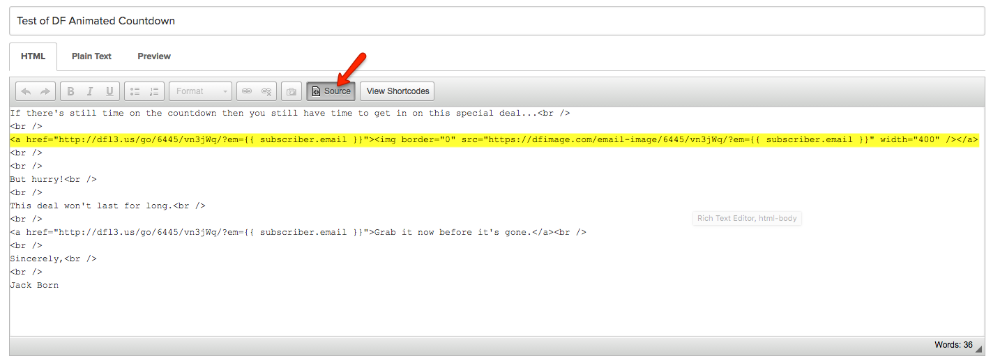Click the Unlink icon
The image size is (1000, 363).
click(267, 91)
